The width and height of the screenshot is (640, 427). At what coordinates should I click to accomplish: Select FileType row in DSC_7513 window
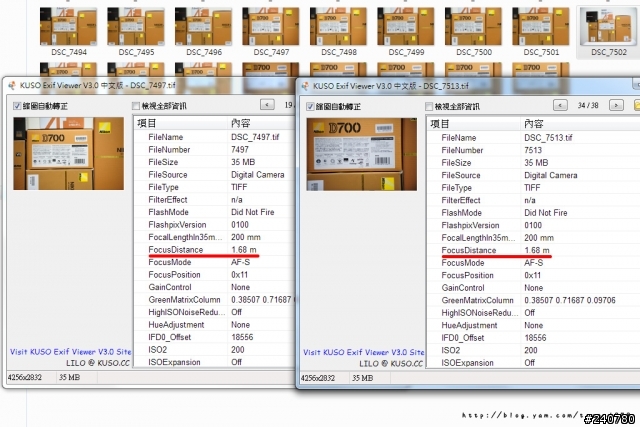coord(533,188)
